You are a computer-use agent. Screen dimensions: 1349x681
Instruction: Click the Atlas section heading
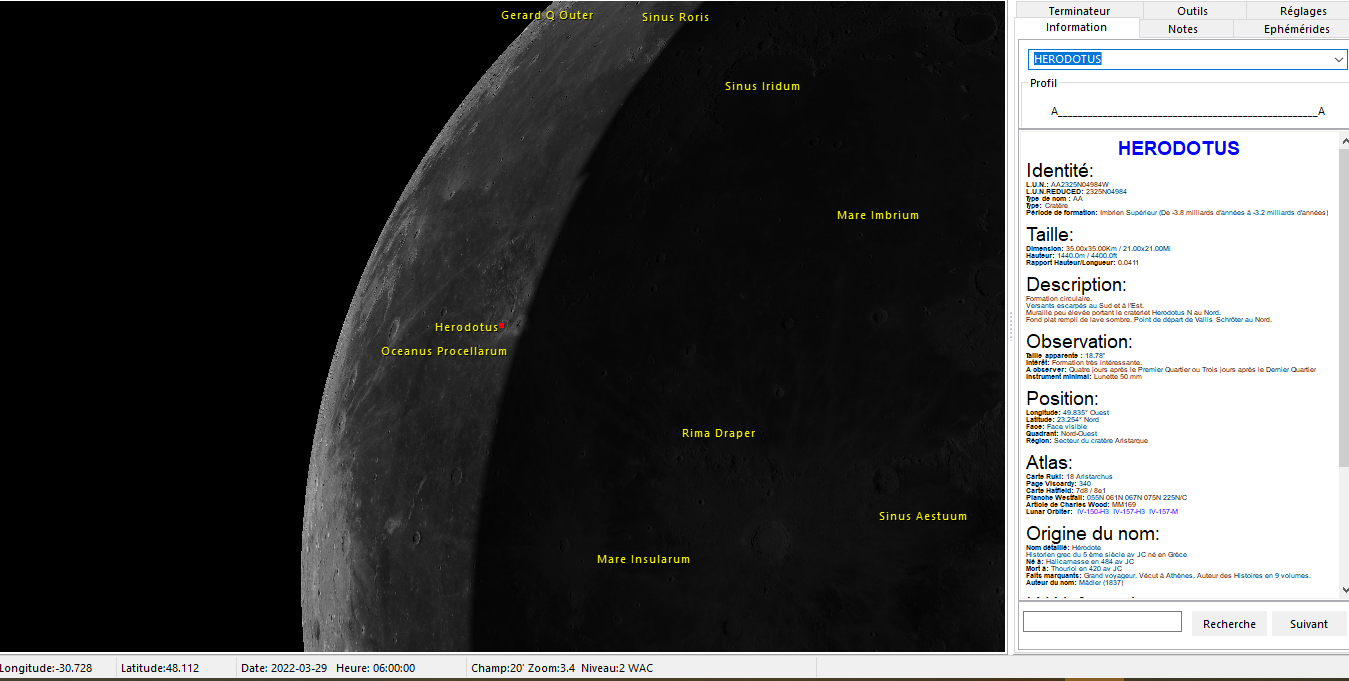[1049, 462]
